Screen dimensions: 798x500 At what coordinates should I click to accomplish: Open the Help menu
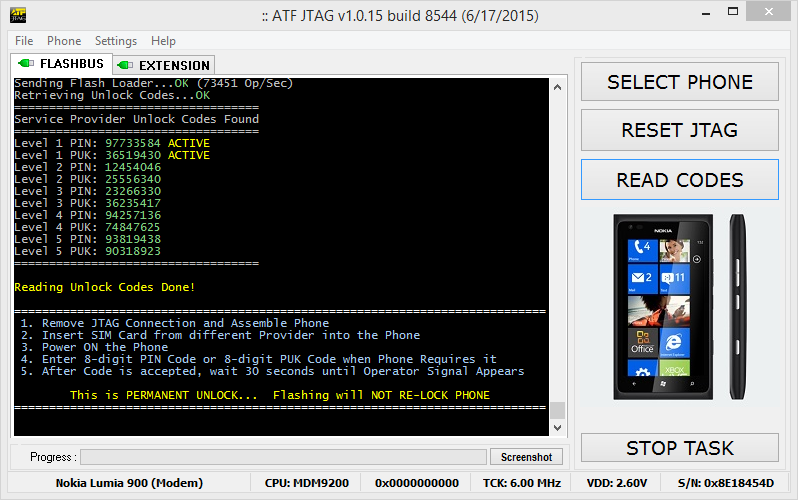(x=163, y=41)
